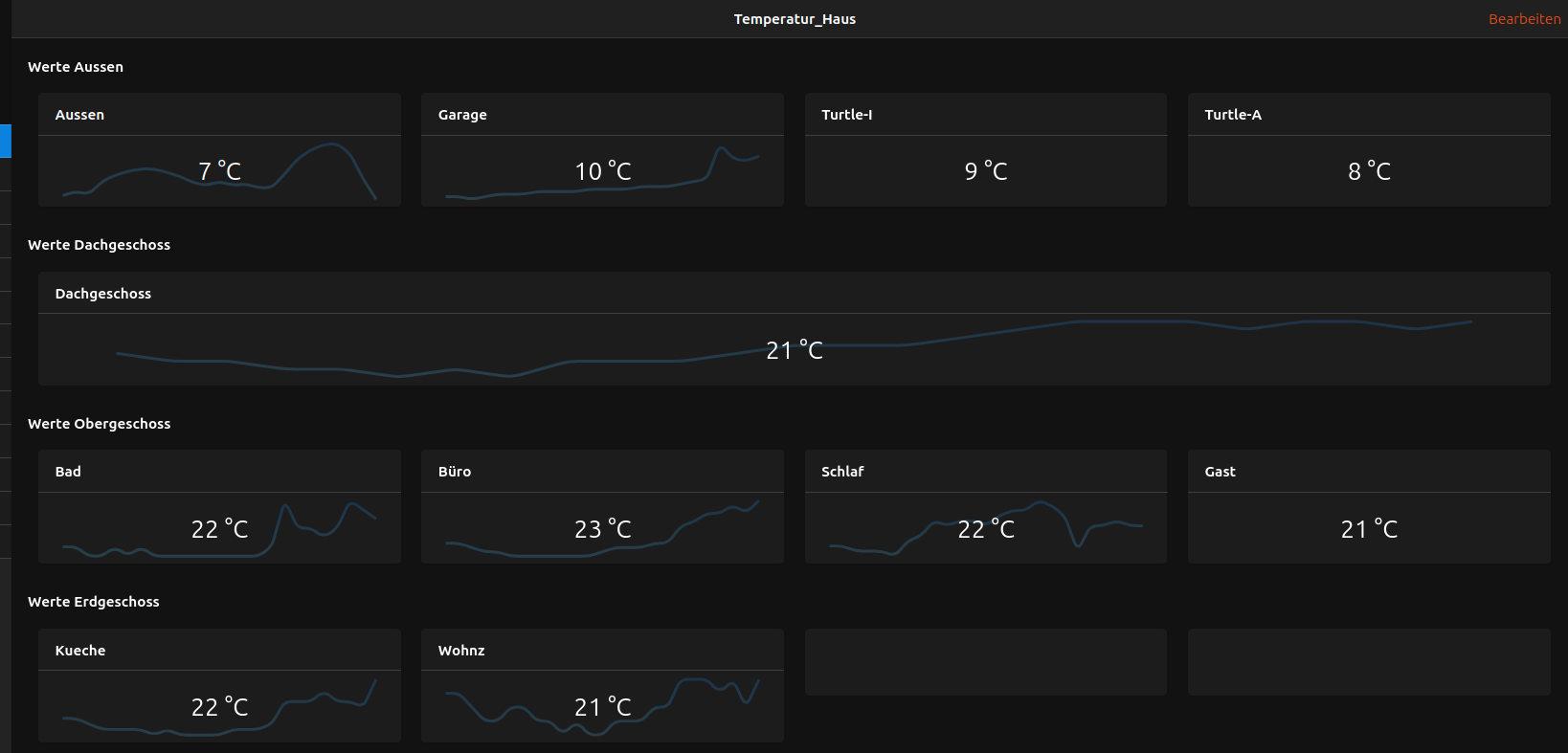Click the Werte Obergeschoss section heading
Screen dimensions: 1568x753
(x=99, y=424)
